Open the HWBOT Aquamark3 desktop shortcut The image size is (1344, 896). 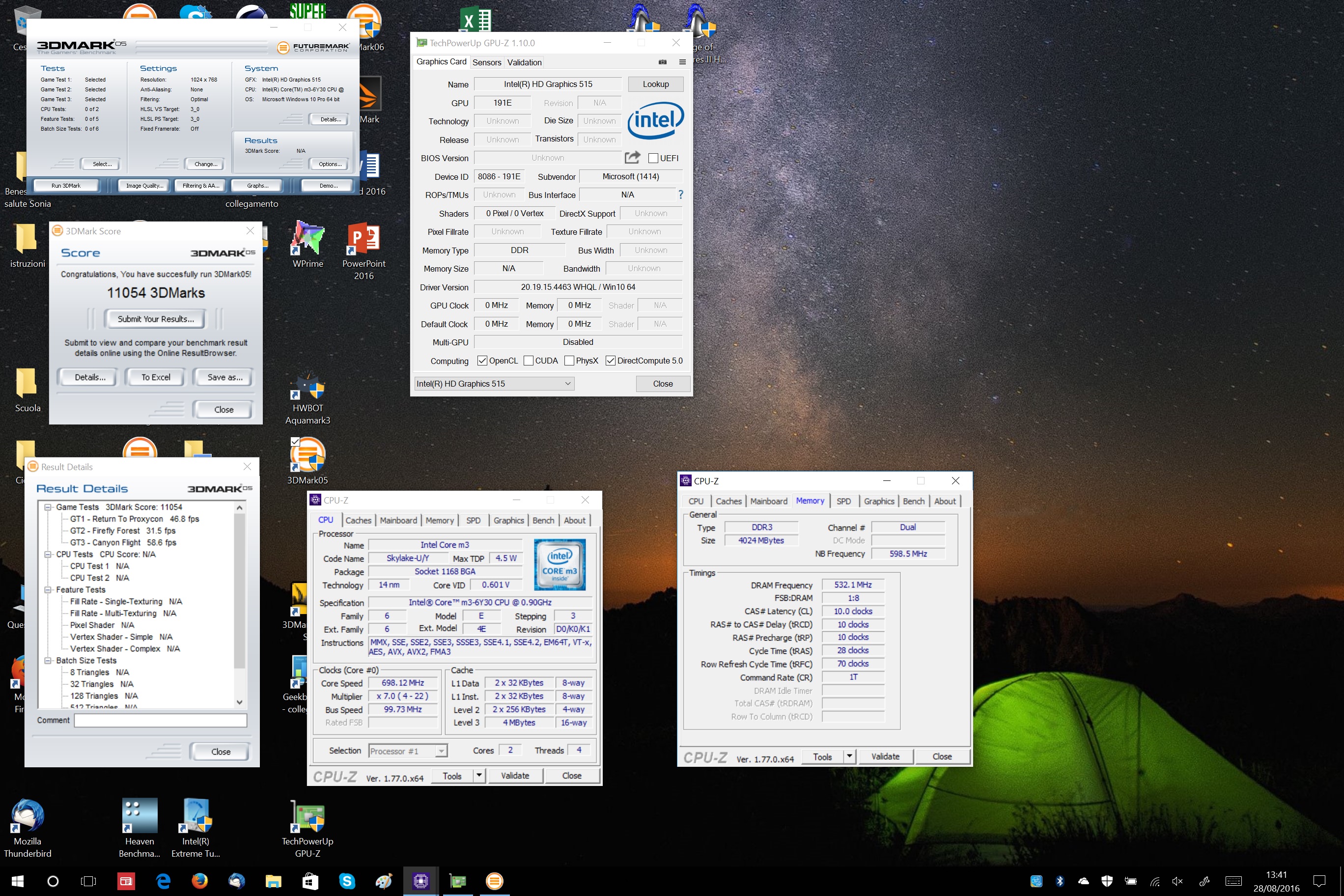(308, 398)
